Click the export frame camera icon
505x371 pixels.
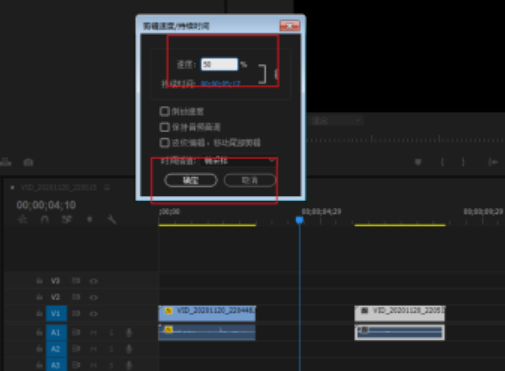tap(28, 162)
